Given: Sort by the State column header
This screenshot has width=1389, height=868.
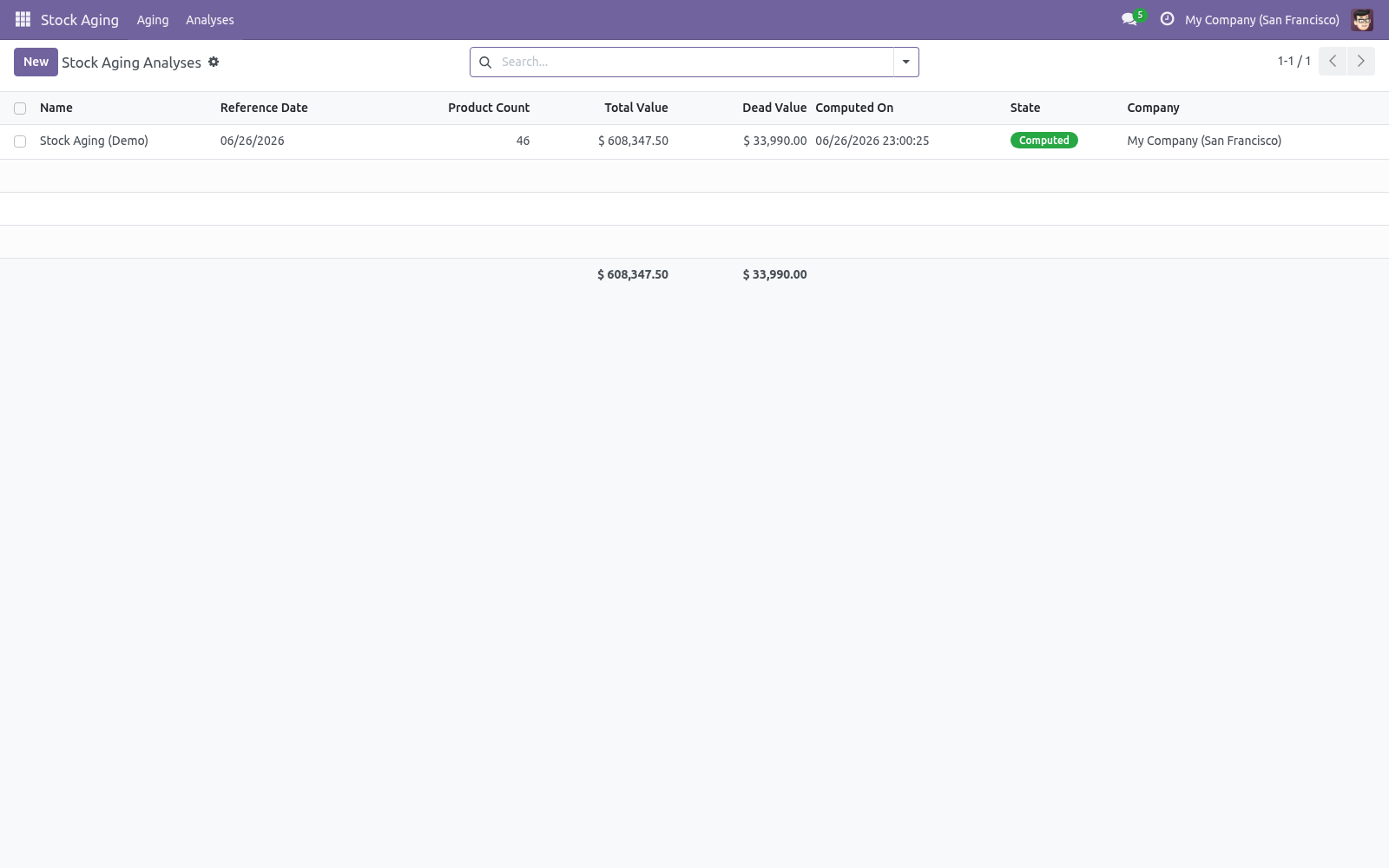Looking at the screenshot, I should [x=1025, y=108].
